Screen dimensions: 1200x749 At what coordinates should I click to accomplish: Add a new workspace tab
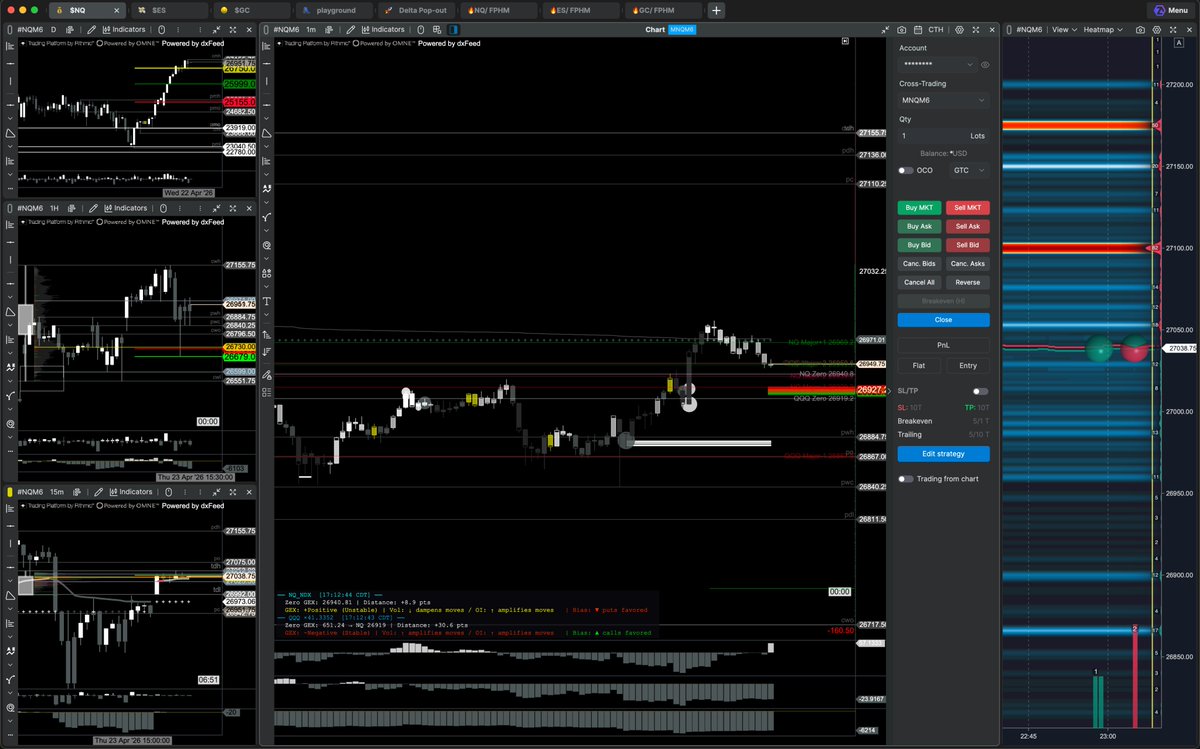(717, 10)
